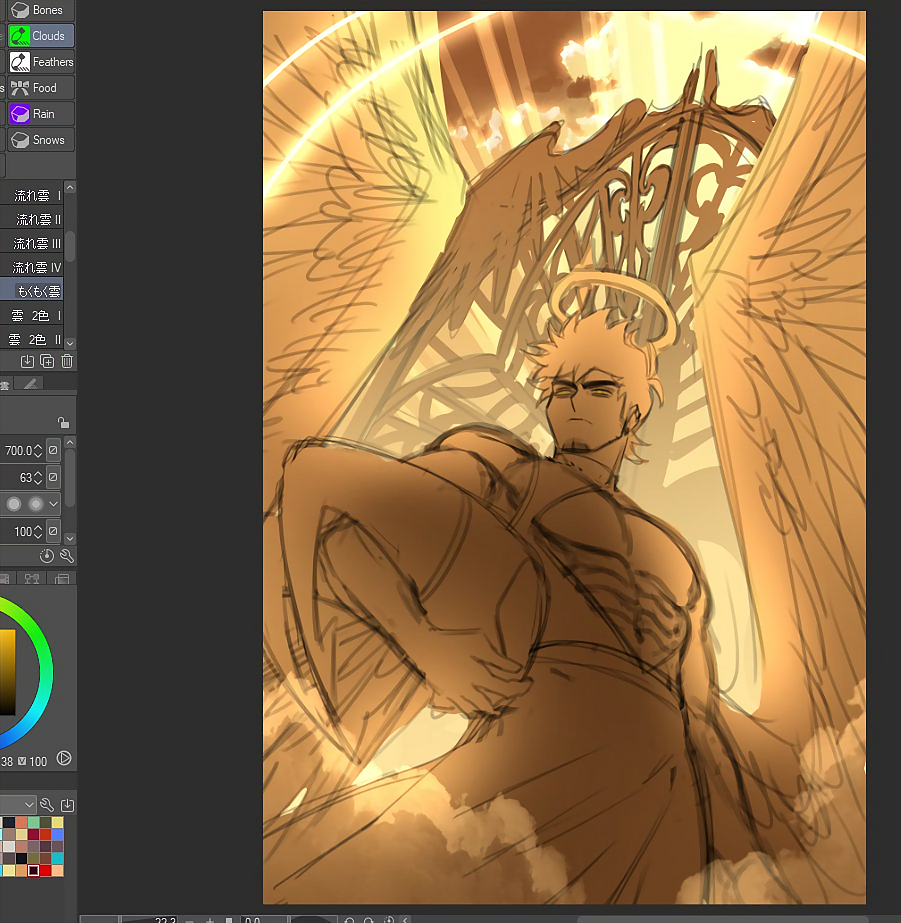
Task: Select the 雲 2色 I brush entry
Action: (36, 316)
